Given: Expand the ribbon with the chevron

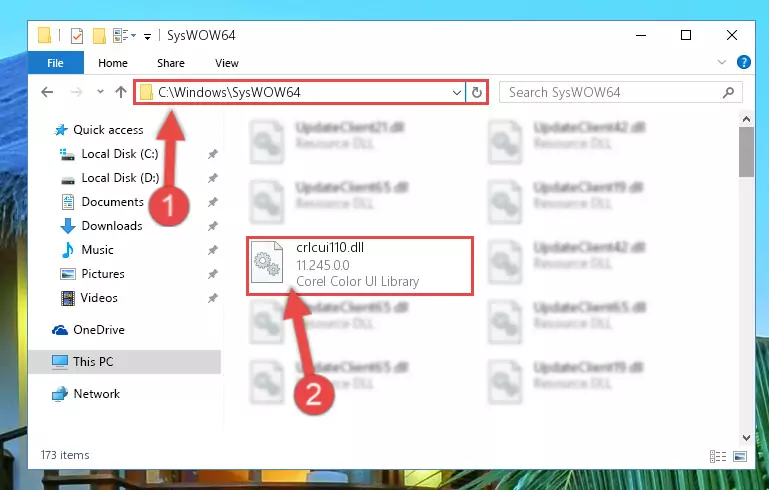Looking at the screenshot, I should pyautogui.click(x=722, y=62).
